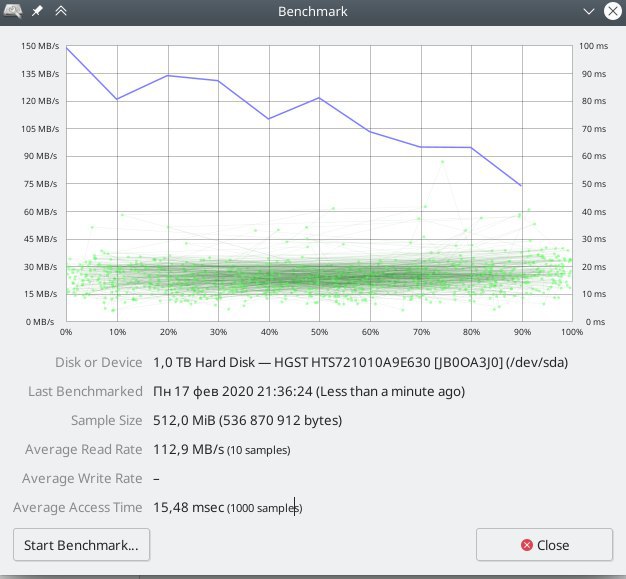Minimize the Benchmark window via down chevron
This screenshot has width=626, height=579.
pyautogui.click(x=588, y=11)
